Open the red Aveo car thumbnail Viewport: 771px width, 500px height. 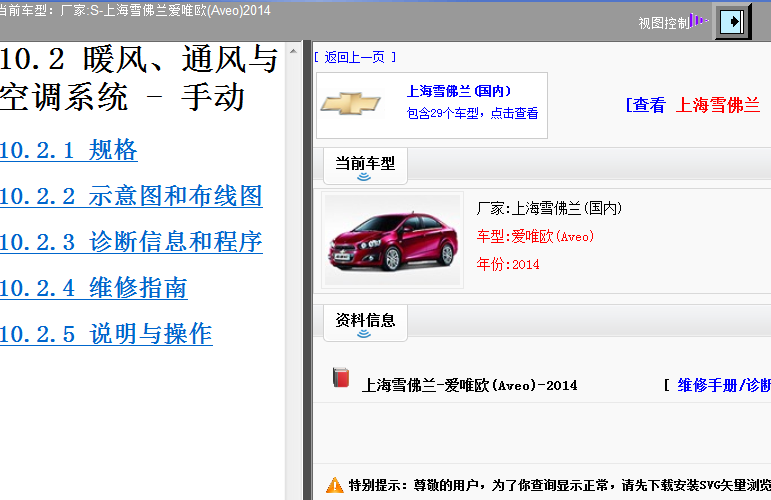tap(392, 240)
